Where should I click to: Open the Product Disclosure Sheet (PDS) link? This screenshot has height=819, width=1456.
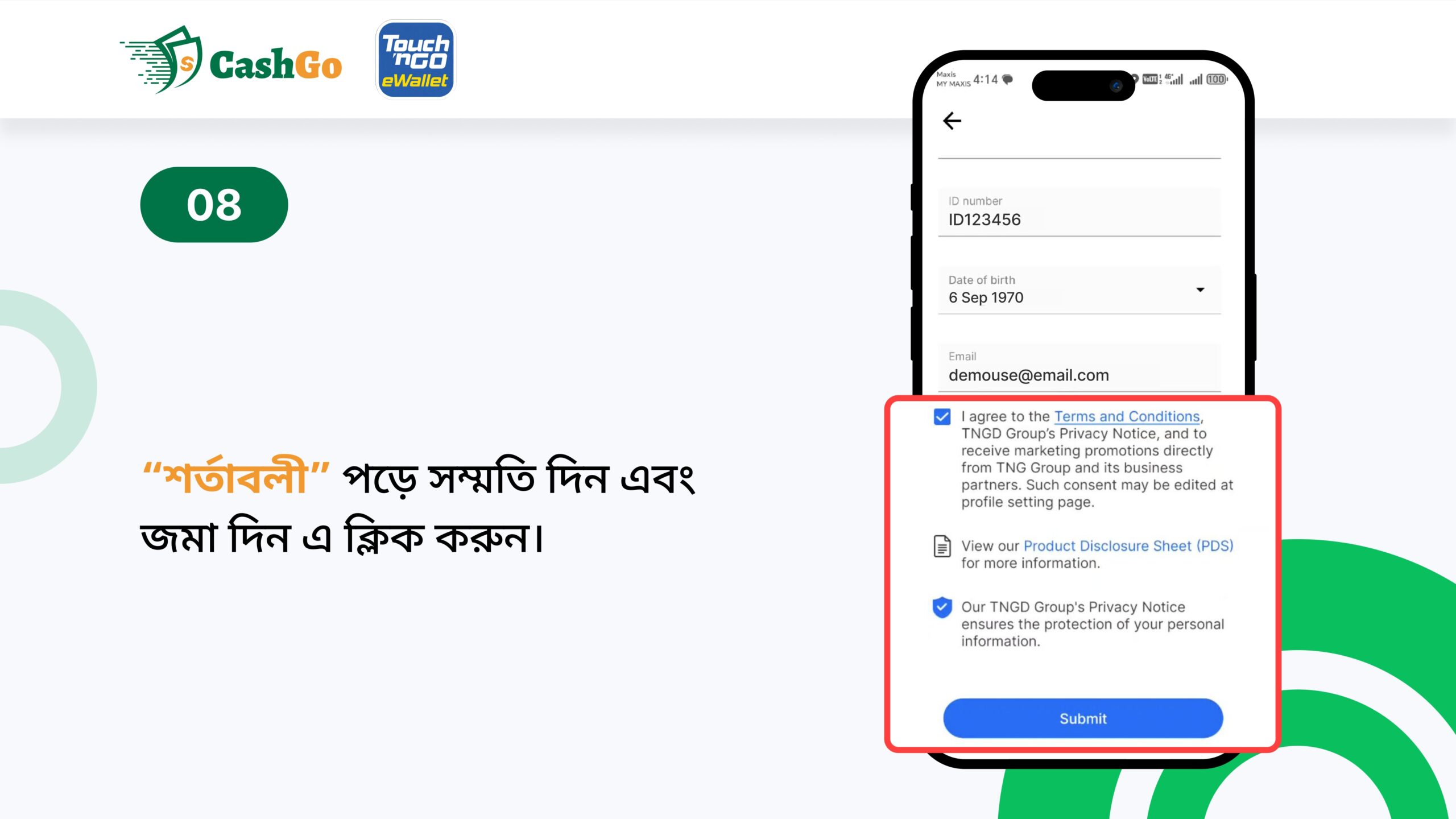[x=1128, y=545]
